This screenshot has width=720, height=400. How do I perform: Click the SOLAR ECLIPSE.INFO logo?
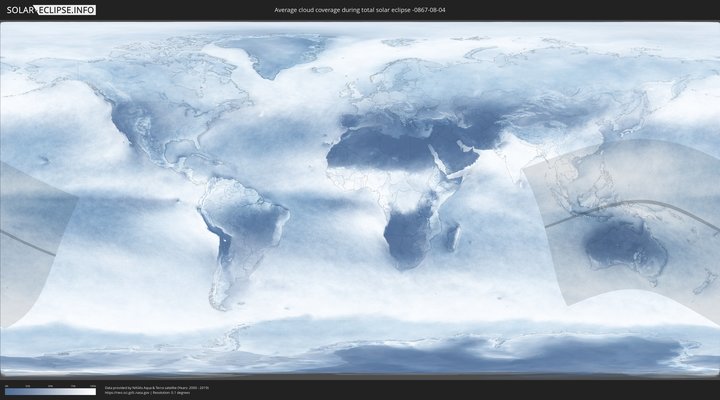49,10
